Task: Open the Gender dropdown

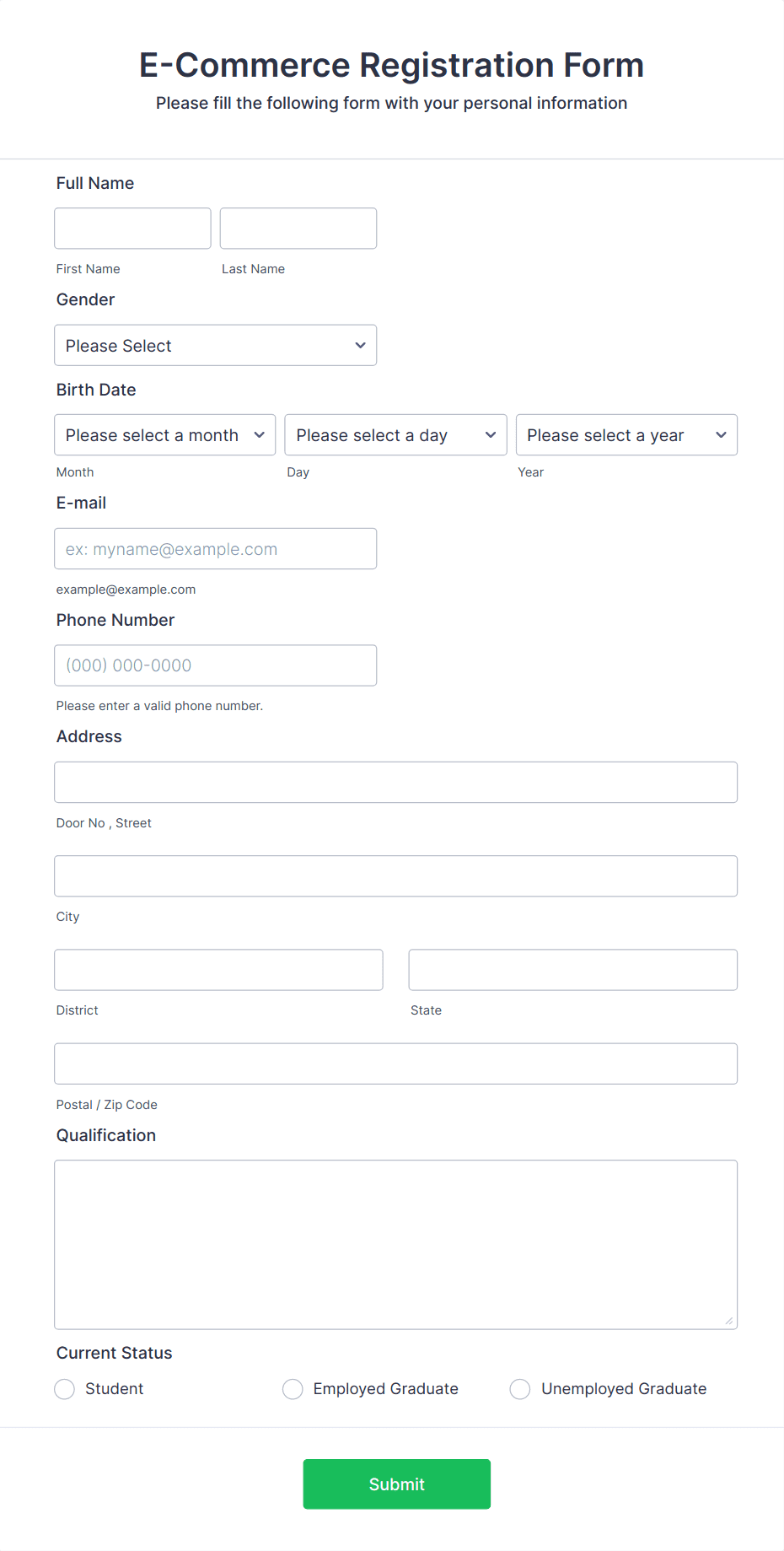Action: pos(215,345)
